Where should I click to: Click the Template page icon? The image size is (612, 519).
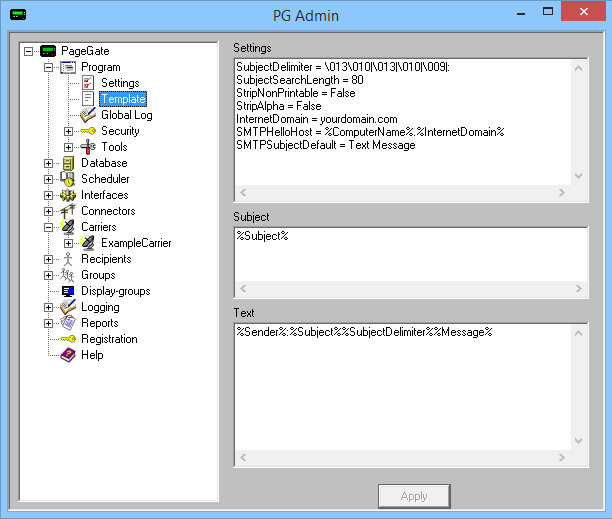[88, 99]
